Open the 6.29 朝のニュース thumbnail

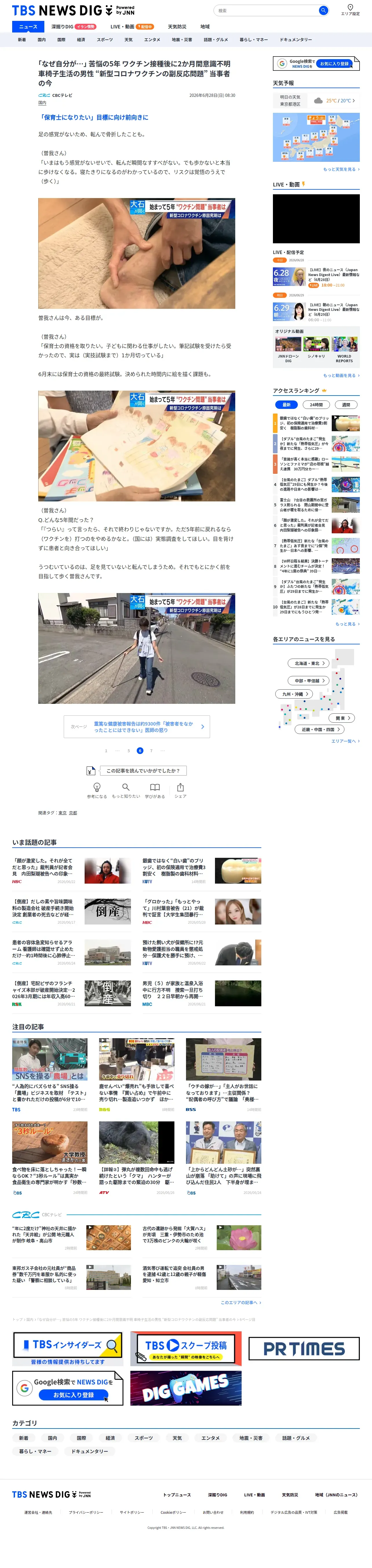pos(289,312)
